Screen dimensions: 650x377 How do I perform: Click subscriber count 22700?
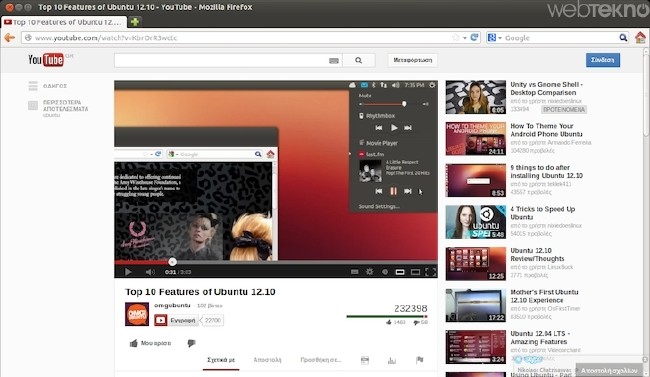[x=213, y=320]
